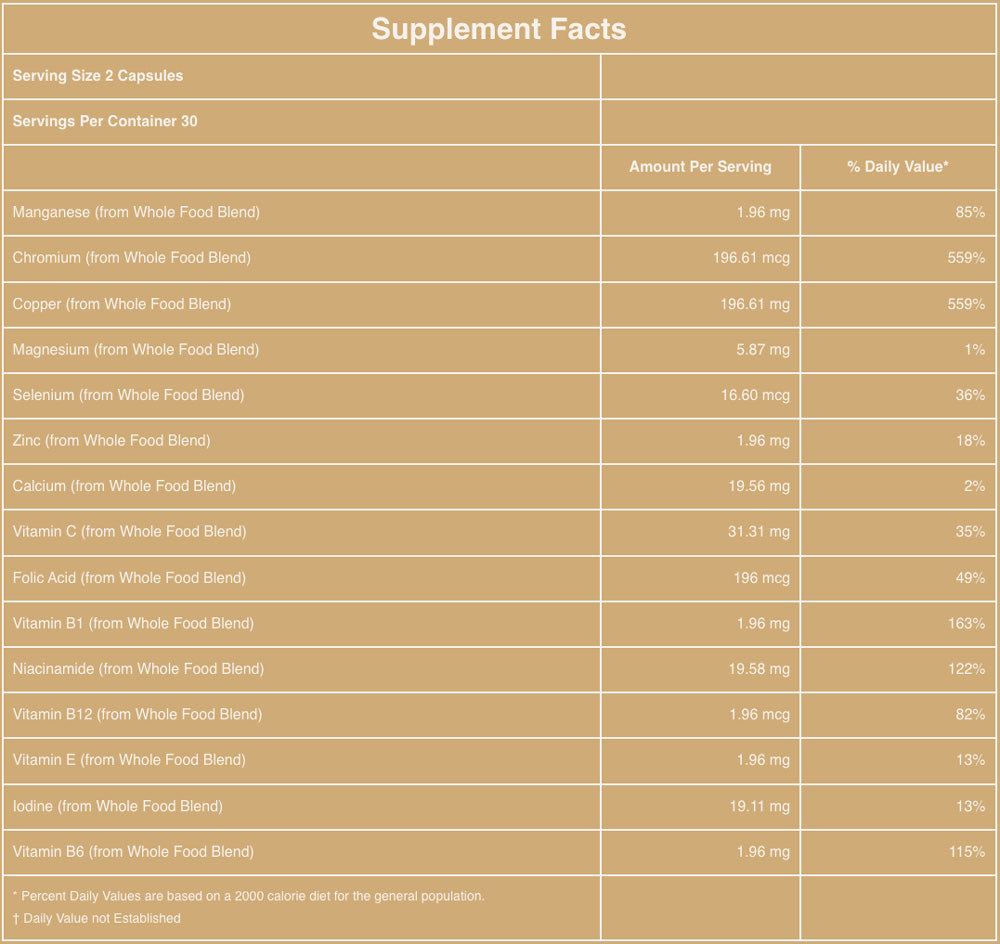Select the Magnesium 5.87 mg amount
Screen dimensions: 1000x944
tap(766, 349)
